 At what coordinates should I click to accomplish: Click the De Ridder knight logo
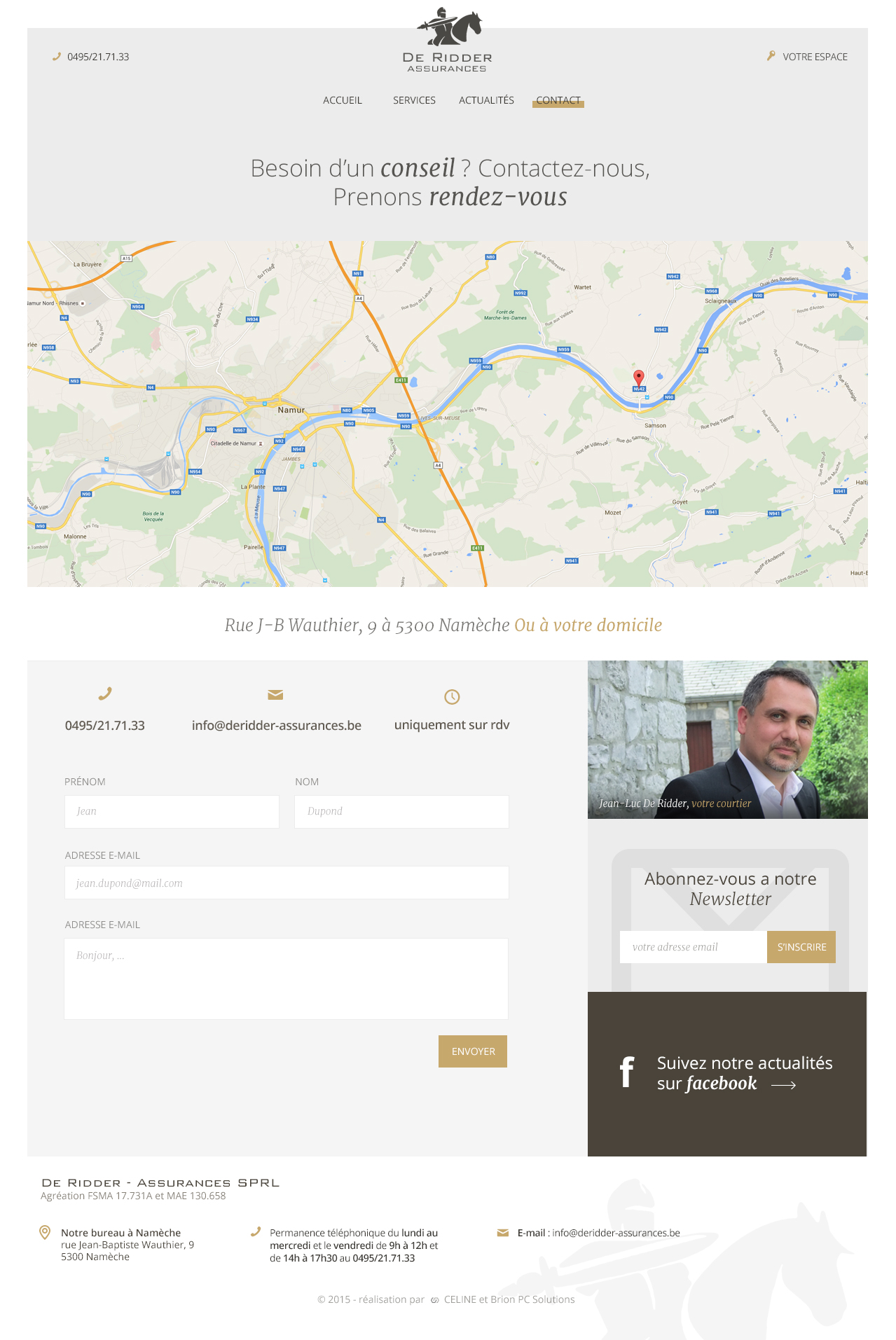click(x=448, y=39)
